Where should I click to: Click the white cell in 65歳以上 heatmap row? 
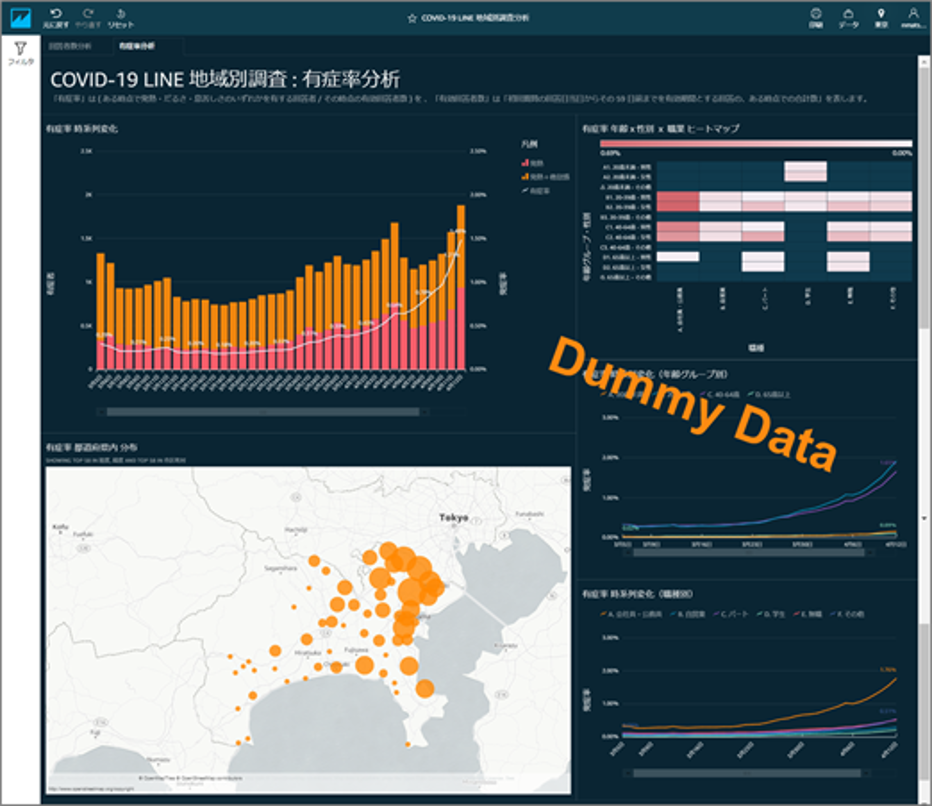(678, 257)
